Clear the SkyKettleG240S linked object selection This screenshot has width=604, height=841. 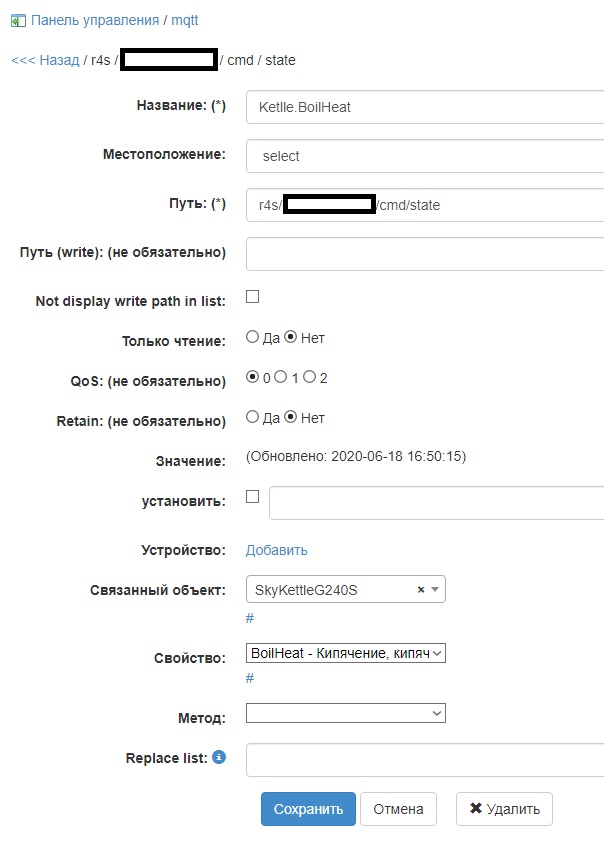(421, 590)
